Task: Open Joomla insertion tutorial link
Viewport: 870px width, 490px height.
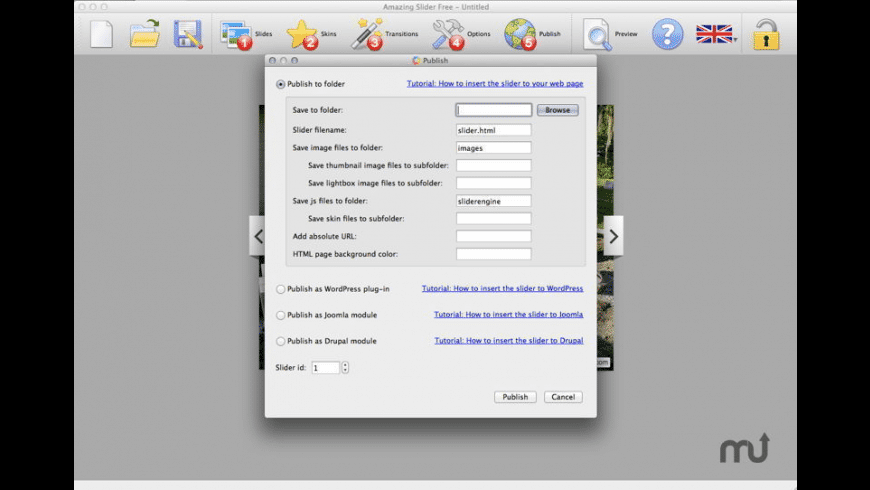Action: point(508,314)
